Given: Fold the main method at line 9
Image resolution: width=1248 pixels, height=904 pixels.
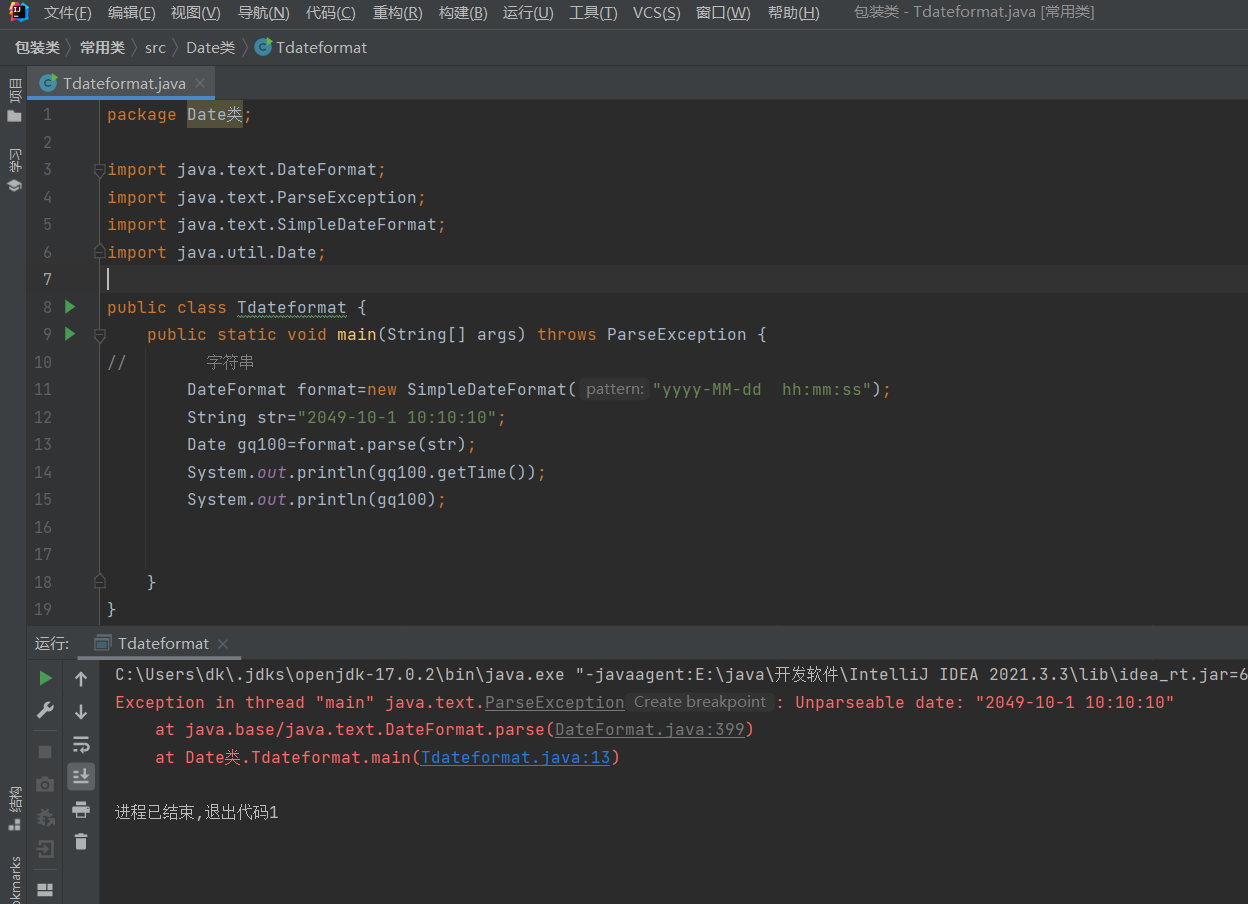Looking at the screenshot, I should 99,335.
